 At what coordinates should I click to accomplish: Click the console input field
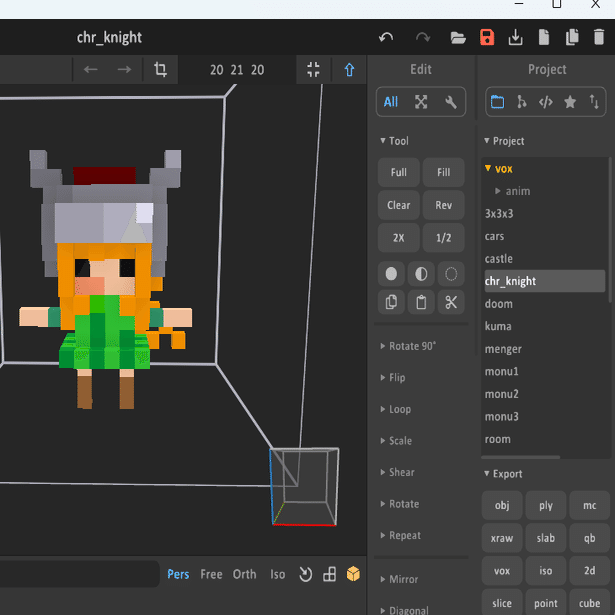point(80,574)
